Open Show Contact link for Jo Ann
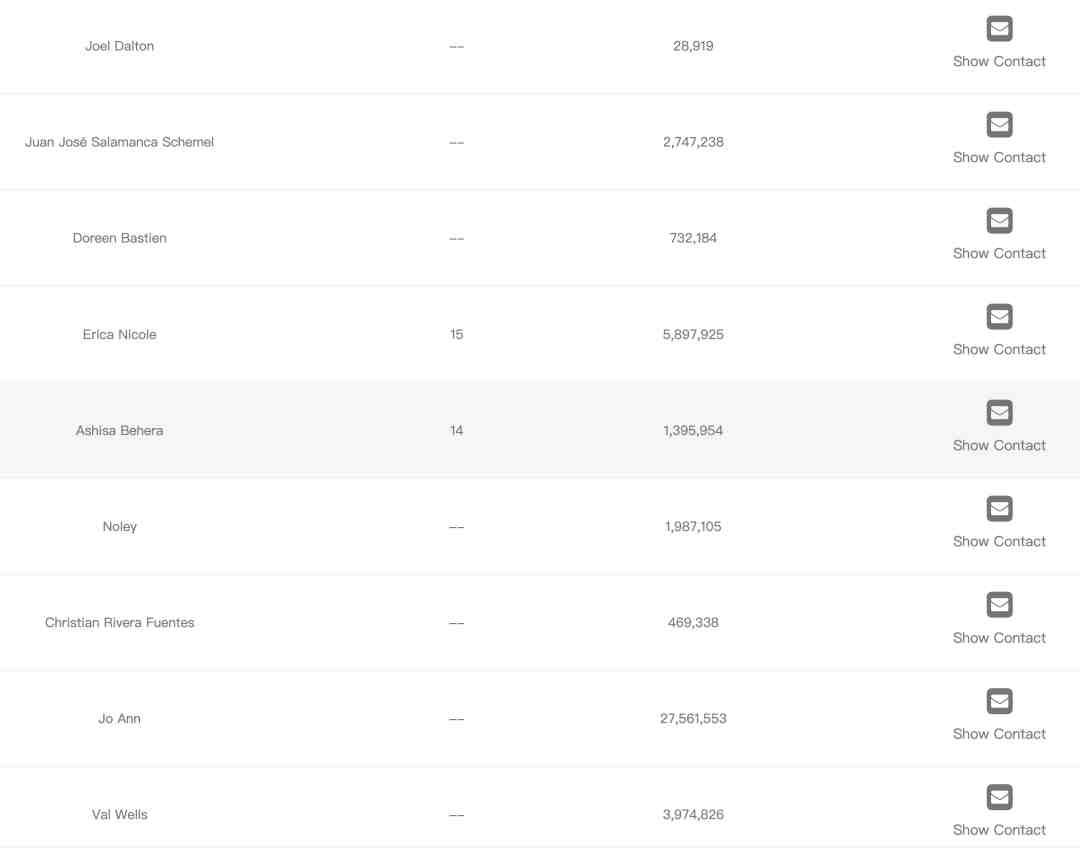Screen dimensions: 1080x853 click(x=999, y=734)
